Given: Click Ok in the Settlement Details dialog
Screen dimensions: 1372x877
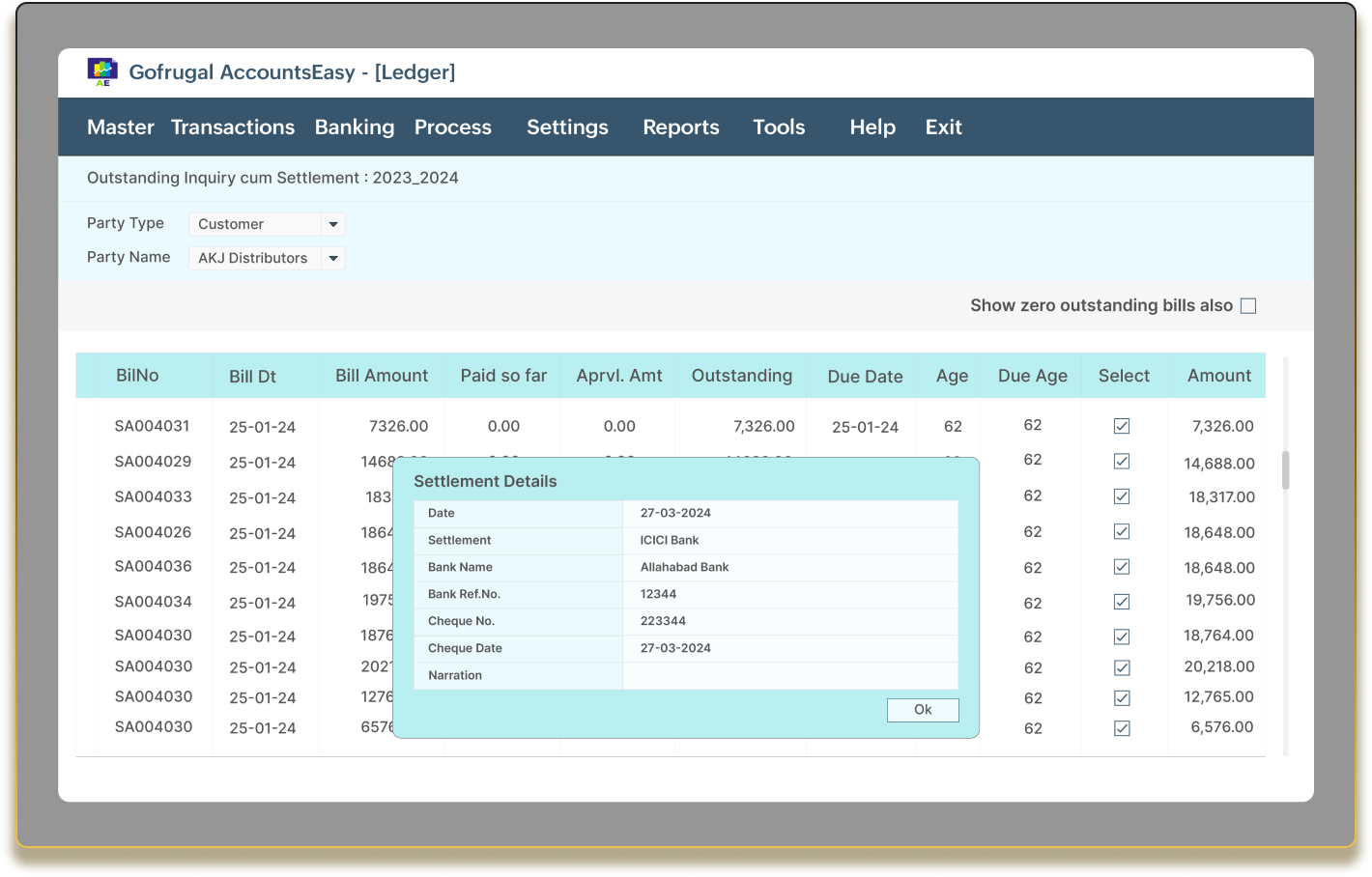Looking at the screenshot, I should point(922,710).
